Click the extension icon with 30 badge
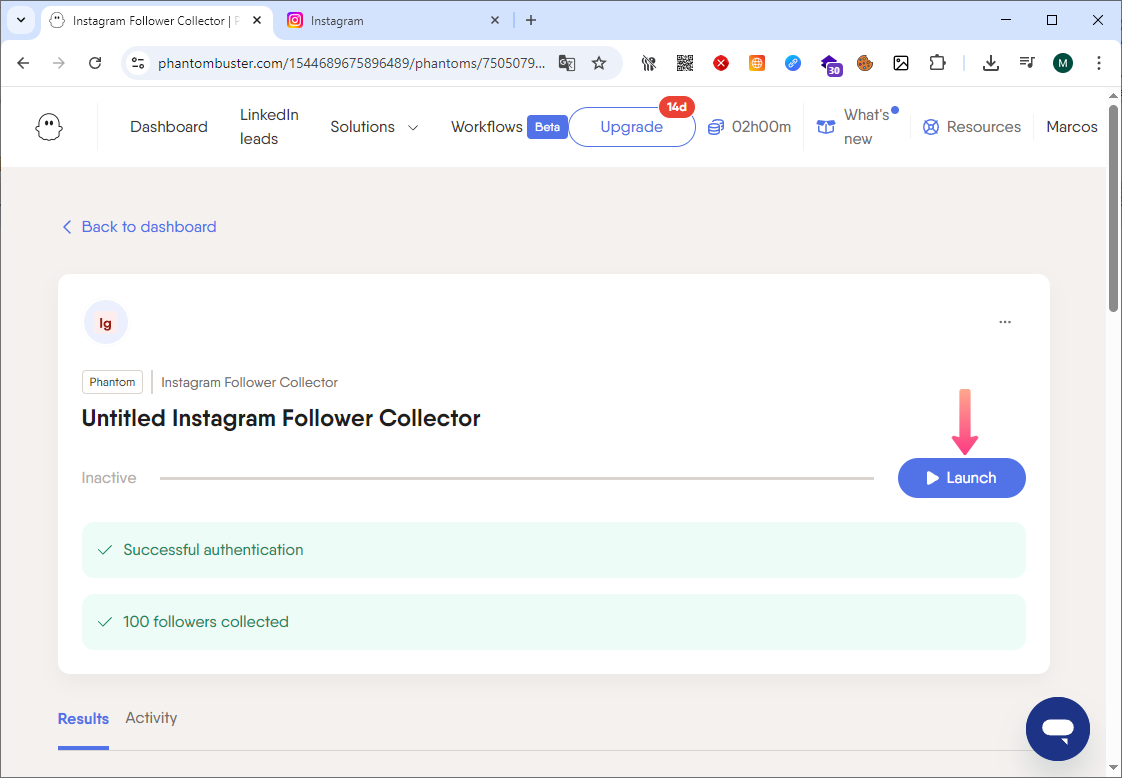Viewport: 1122px width, 778px height. [830, 64]
